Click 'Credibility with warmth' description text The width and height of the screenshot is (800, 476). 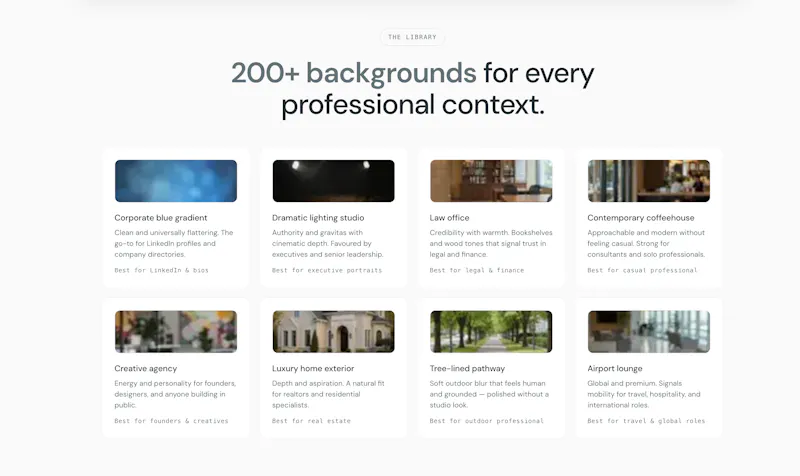[491, 243]
